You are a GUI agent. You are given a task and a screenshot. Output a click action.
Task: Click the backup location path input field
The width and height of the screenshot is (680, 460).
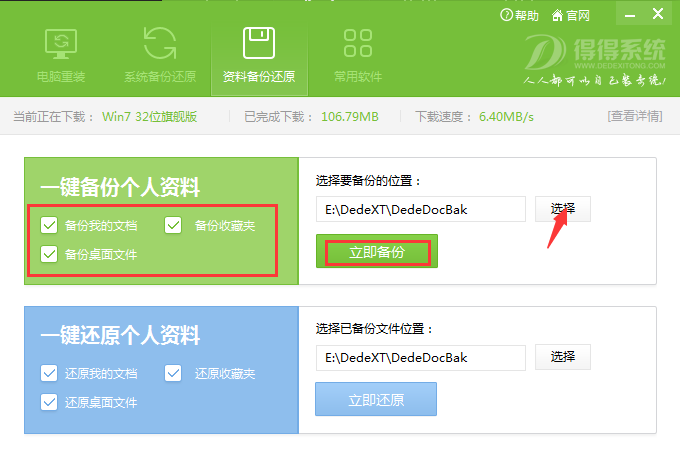click(x=420, y=209)
